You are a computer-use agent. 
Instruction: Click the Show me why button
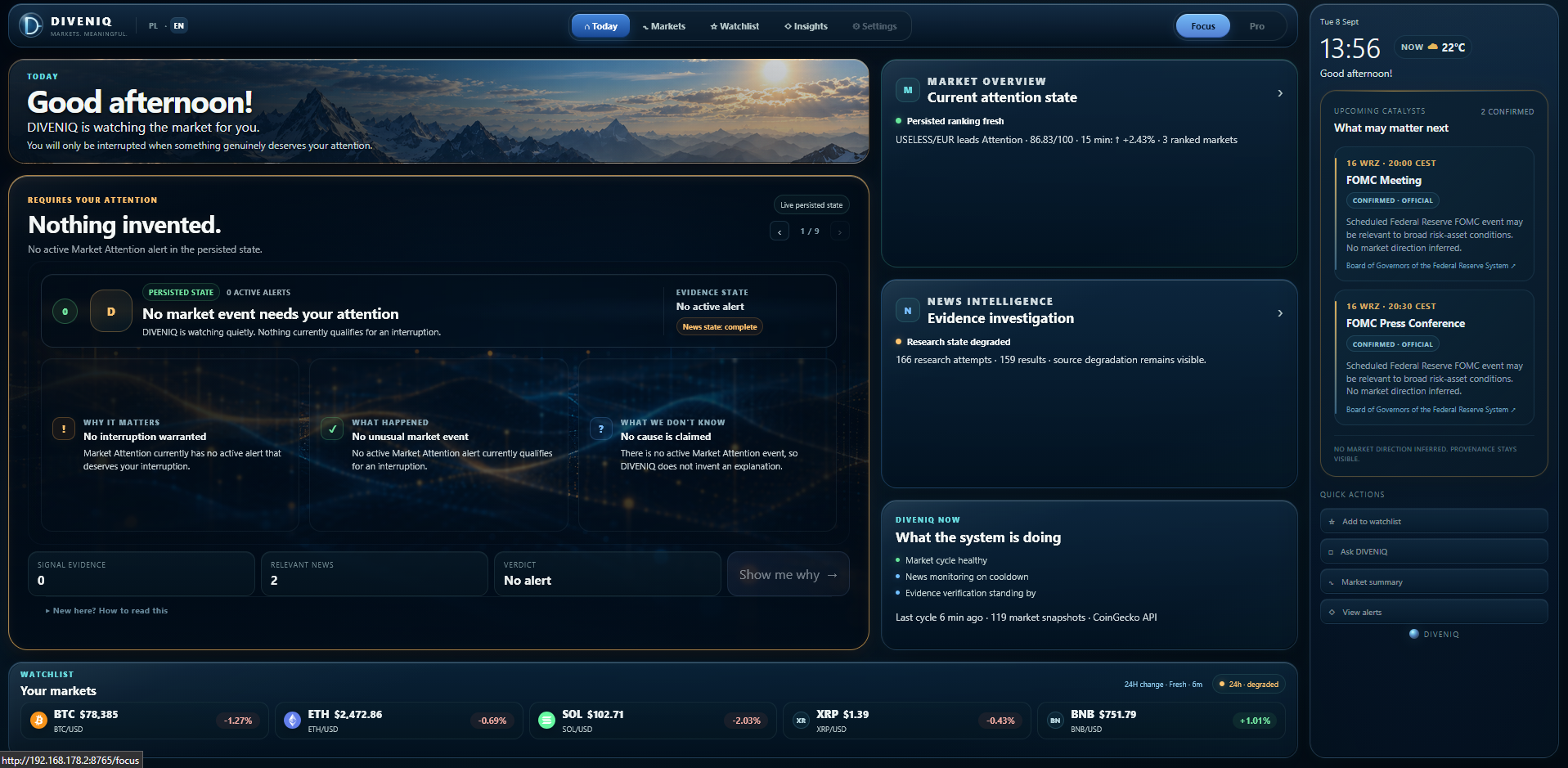click(788, 574)
